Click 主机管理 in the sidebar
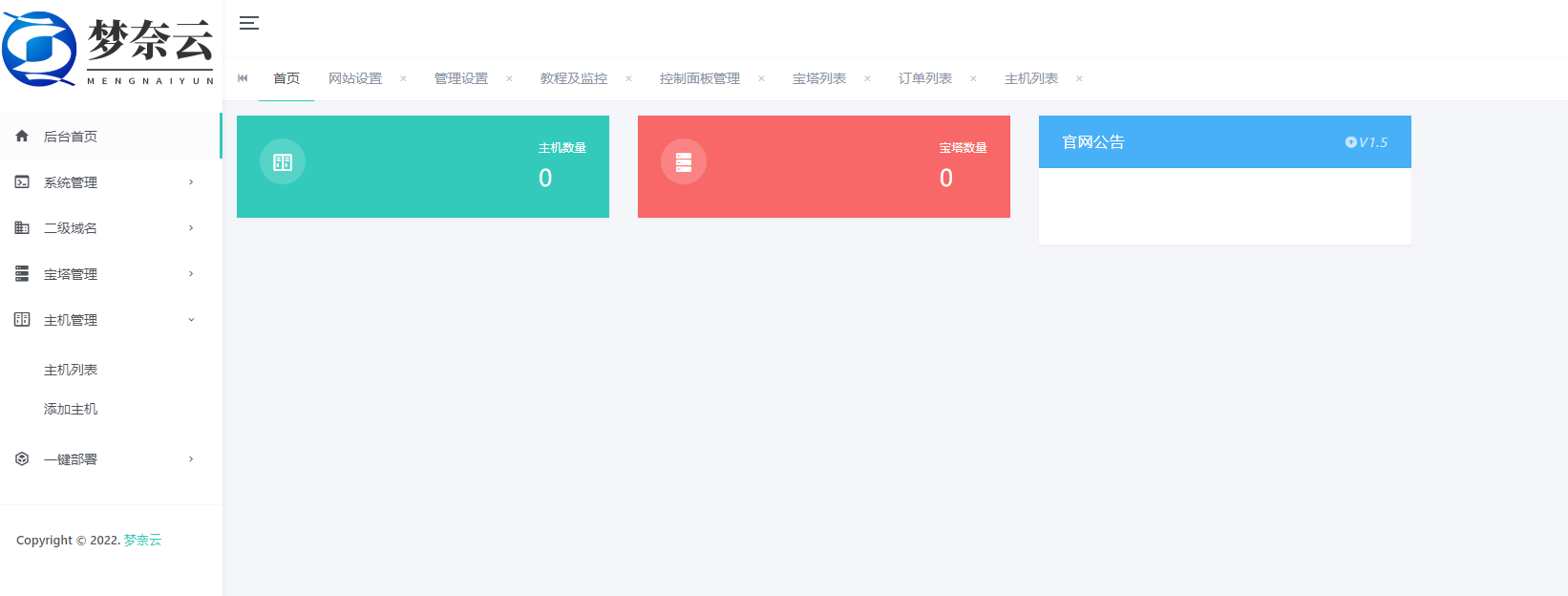The height and width of the screenshot is (596, 1568). click(111, 319)
